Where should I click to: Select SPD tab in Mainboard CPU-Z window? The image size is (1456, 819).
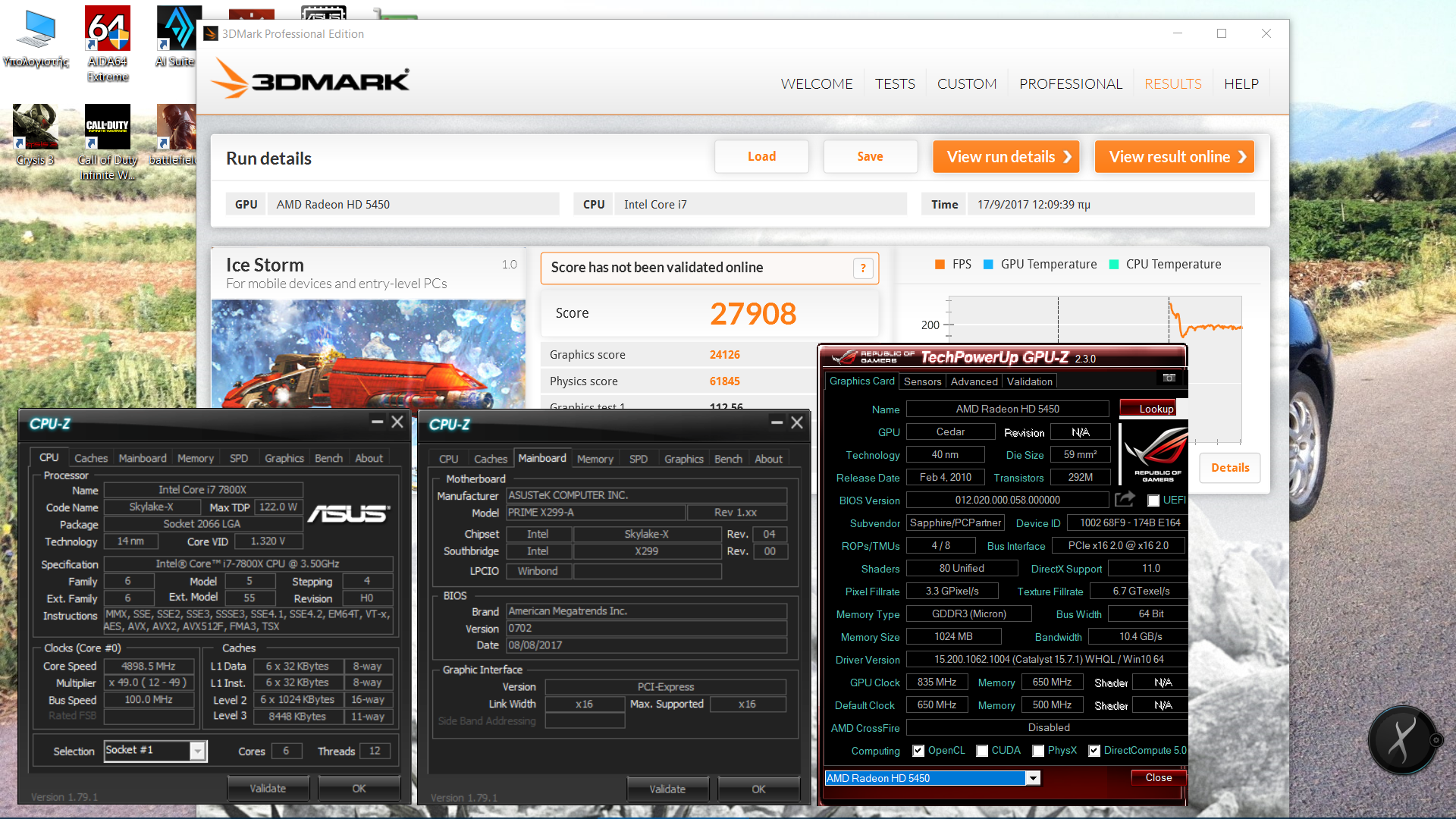pos(639,459)
